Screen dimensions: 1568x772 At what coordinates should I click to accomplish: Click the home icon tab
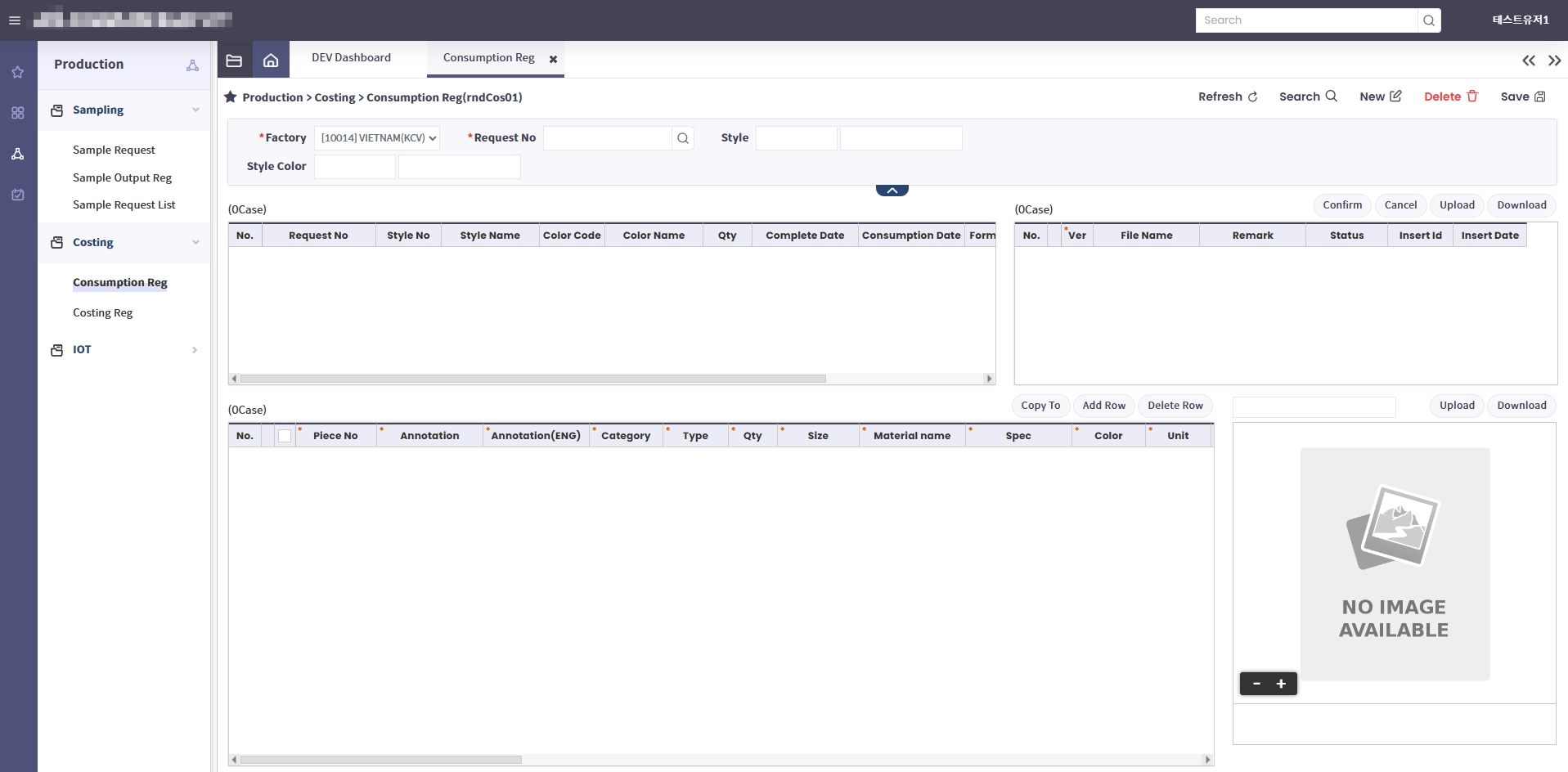pos(271,60)
